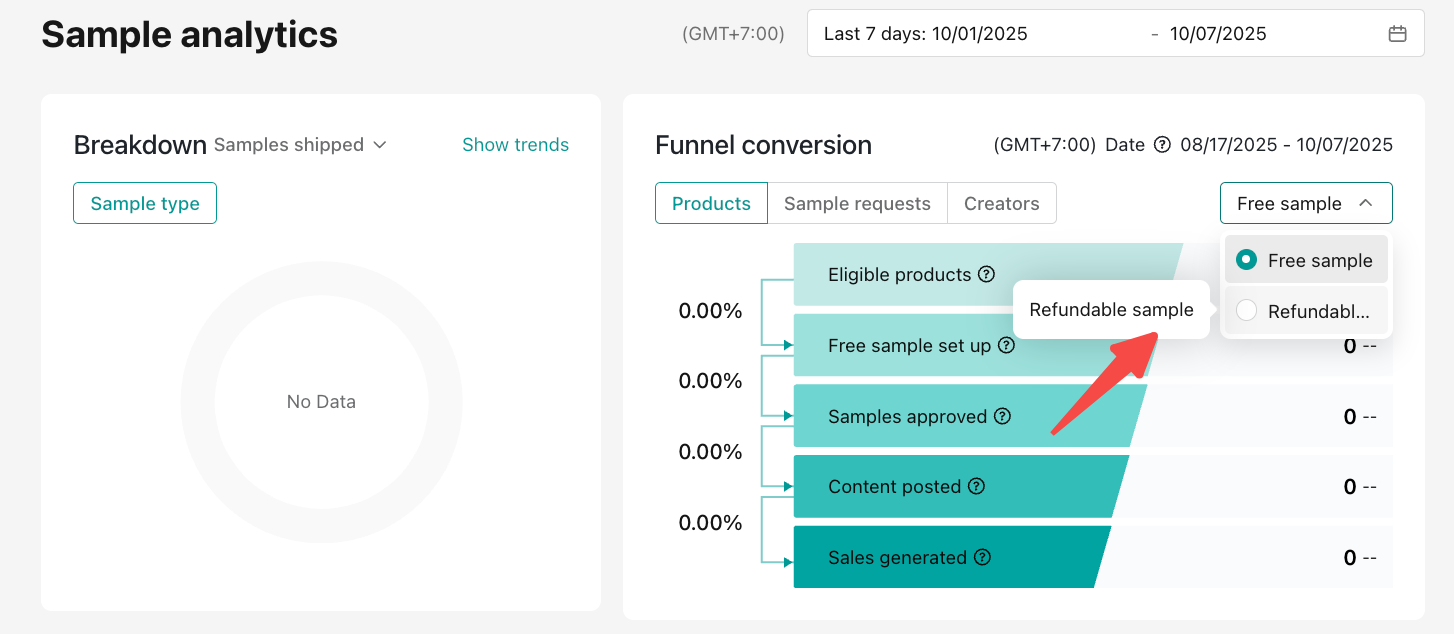Click the calendar icon in date range
Image resolution: width=1454 pixels, height=634 pixels.
coord(1397,34)
